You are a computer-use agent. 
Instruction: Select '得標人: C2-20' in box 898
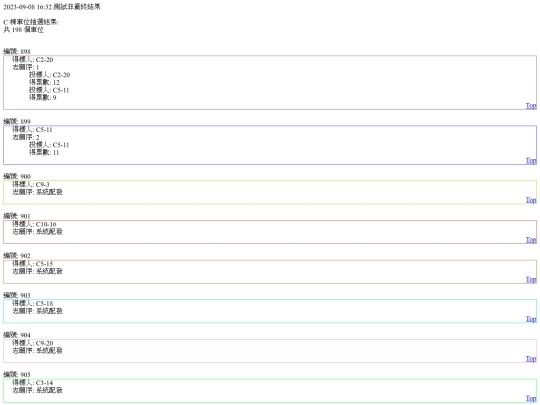click(33, 60)
